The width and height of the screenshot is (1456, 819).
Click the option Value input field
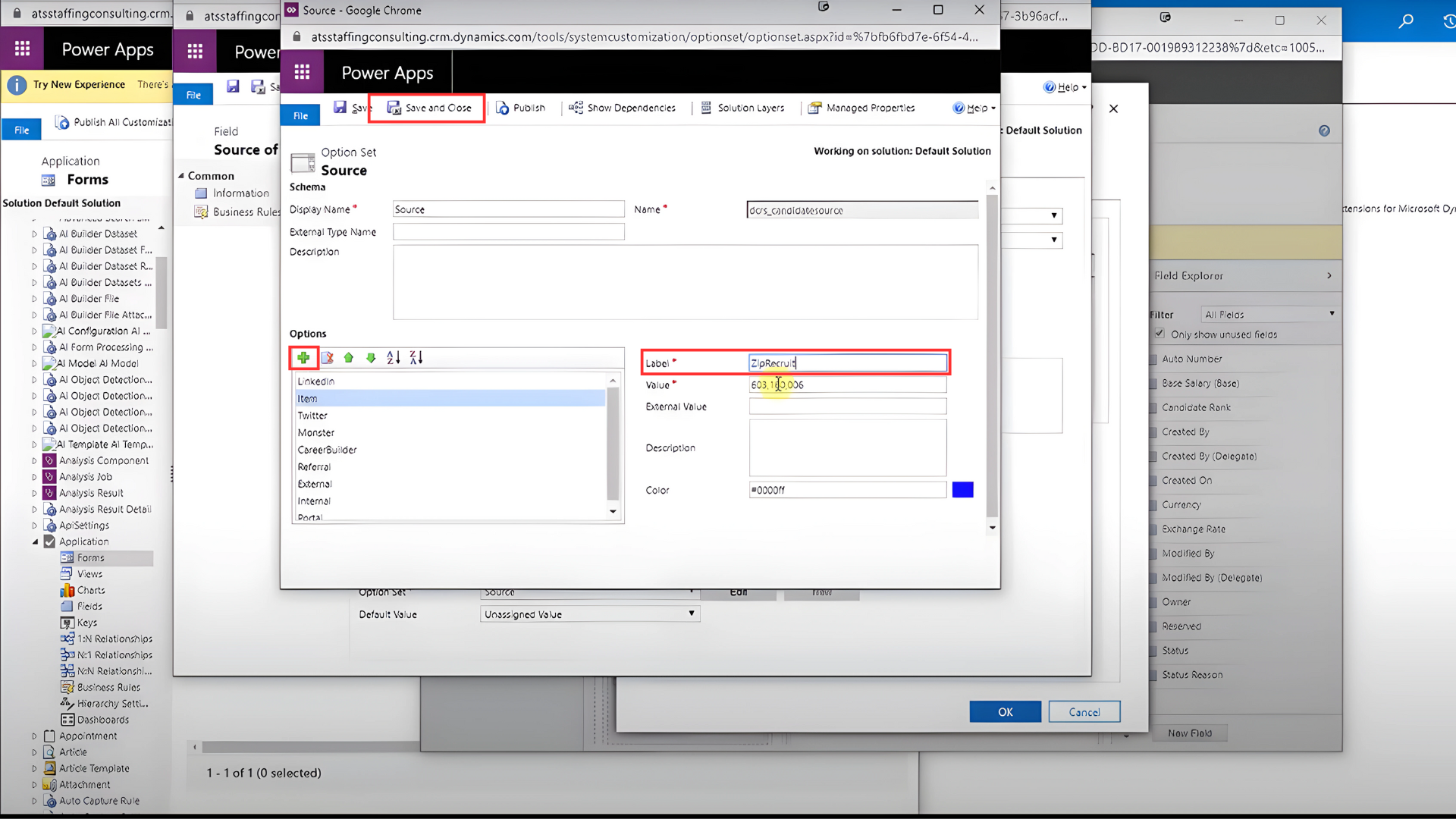[848, 384]
